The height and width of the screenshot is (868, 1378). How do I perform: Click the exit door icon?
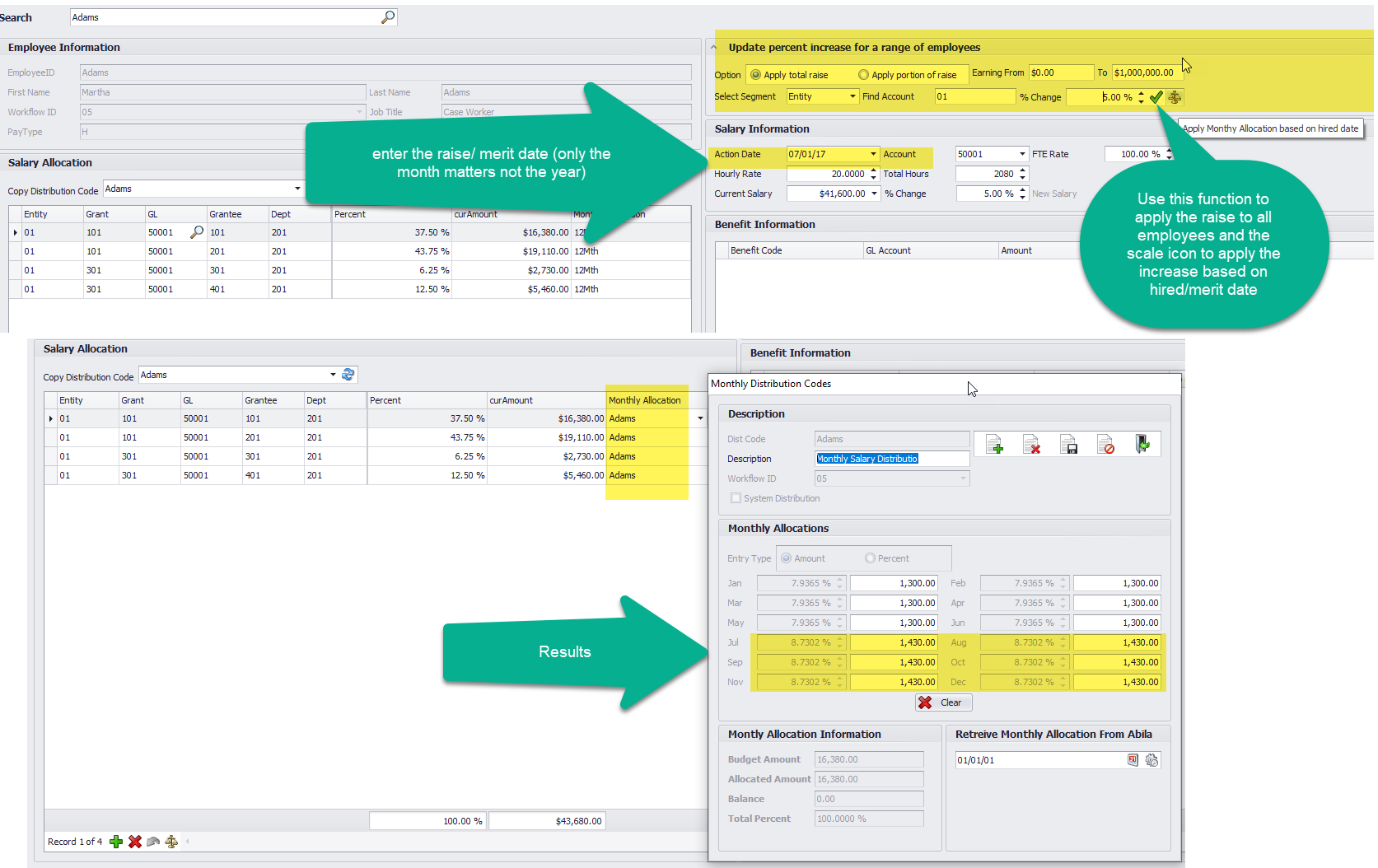tap(1142, 445)
